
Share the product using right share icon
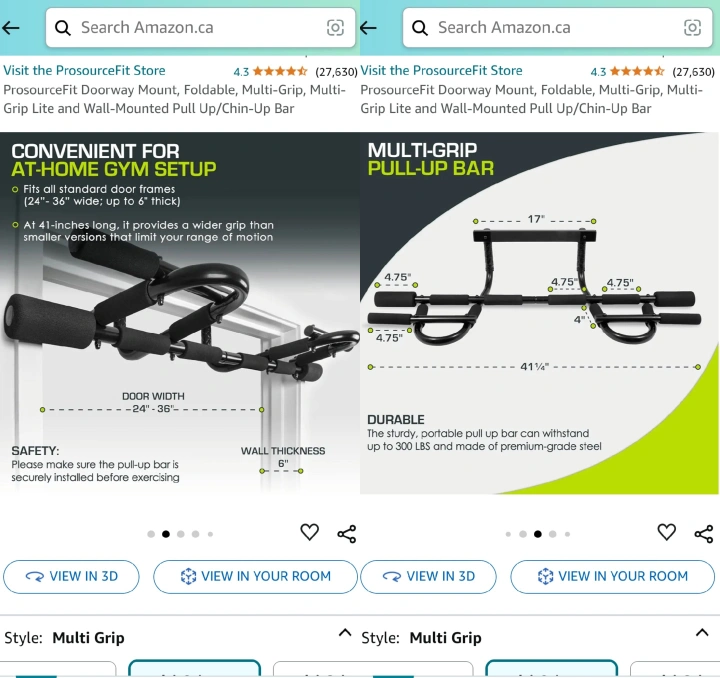(704, 534)
